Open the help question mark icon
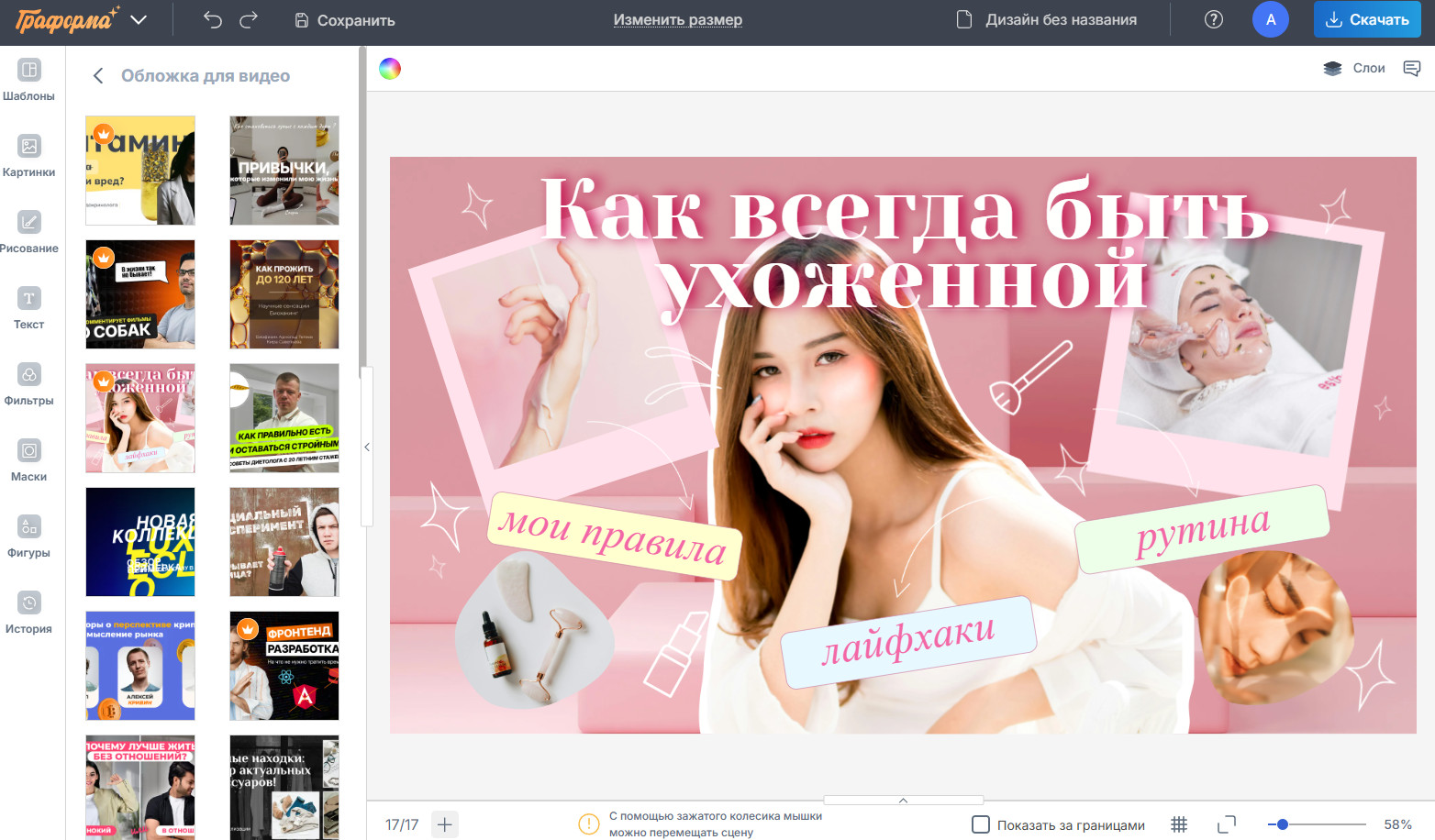This screenshot has height=840, width=1435. pyautogui.click(x=1213, y=19)
